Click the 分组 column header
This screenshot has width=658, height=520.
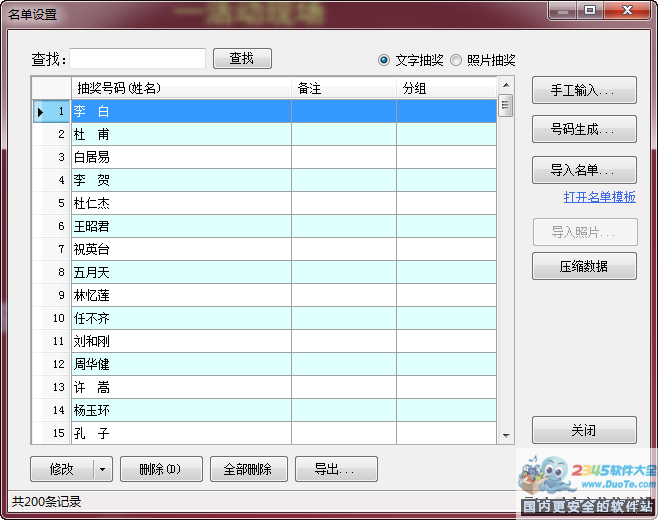tap(446, 88)
